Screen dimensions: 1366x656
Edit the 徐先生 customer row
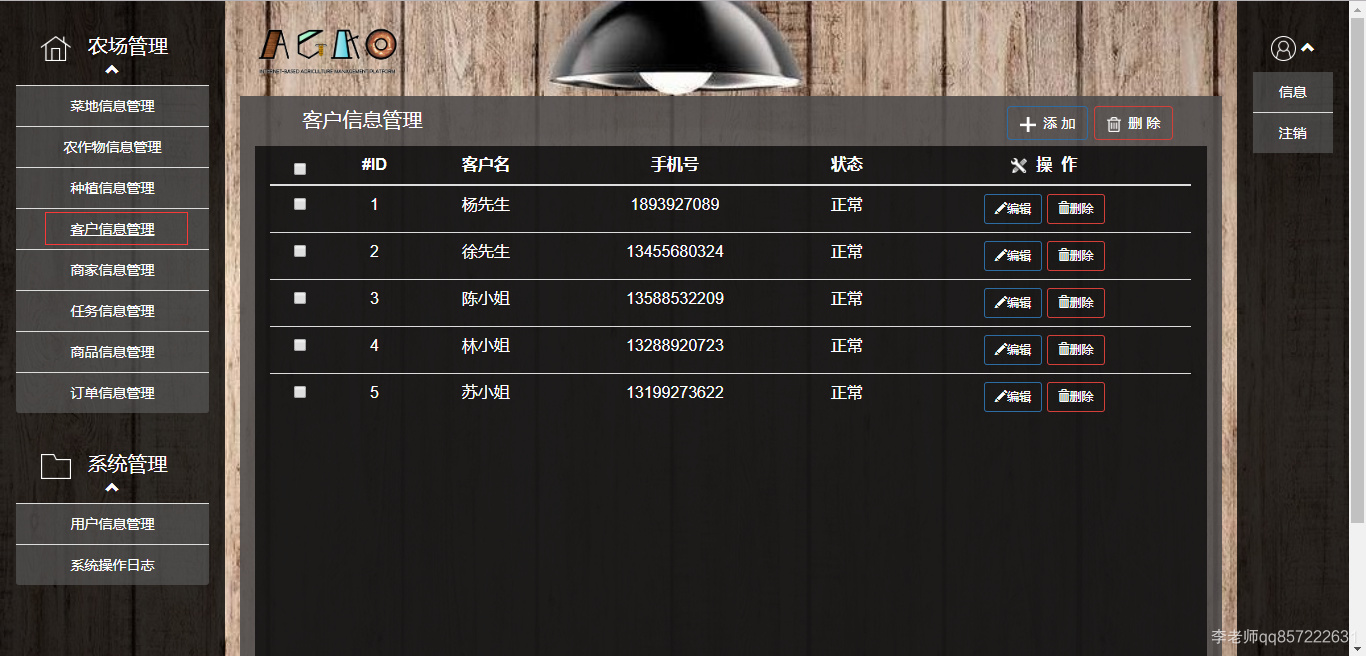click(x=1013, y=256)
